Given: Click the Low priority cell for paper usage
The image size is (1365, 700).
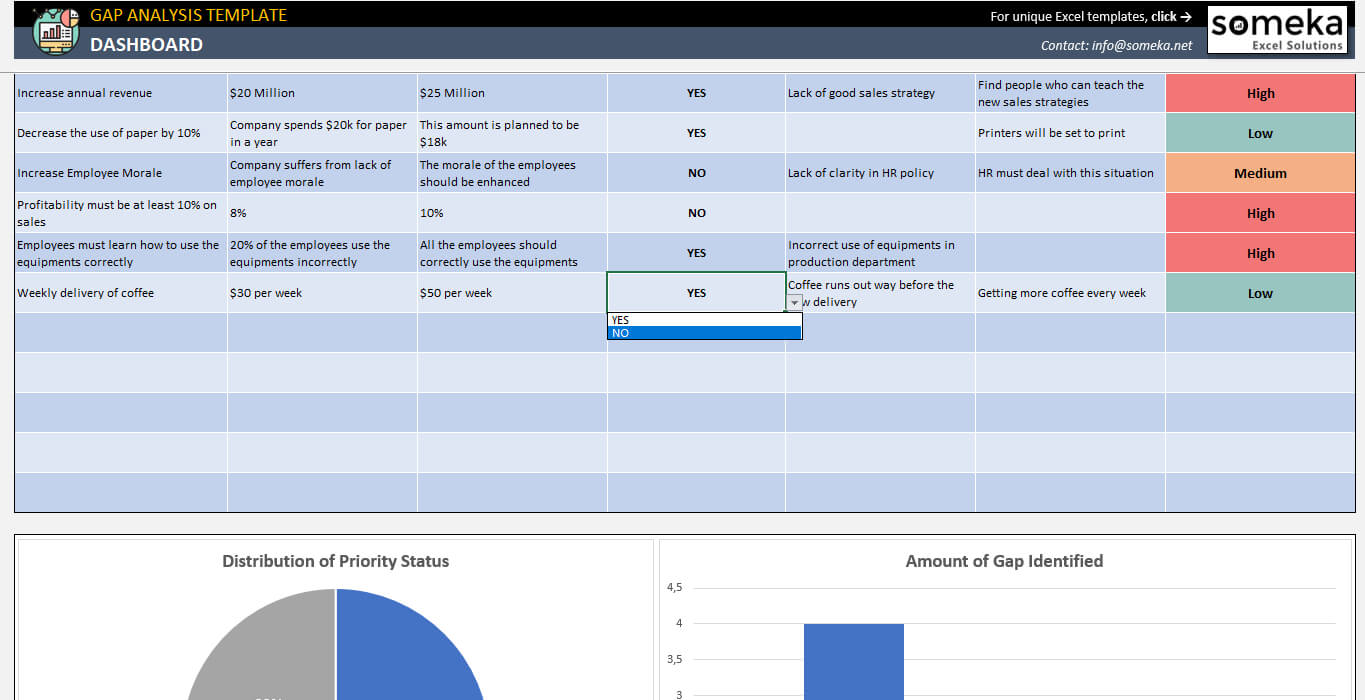Looking at the screenshot, I should pyautogui.click(x=1260, y=133).
